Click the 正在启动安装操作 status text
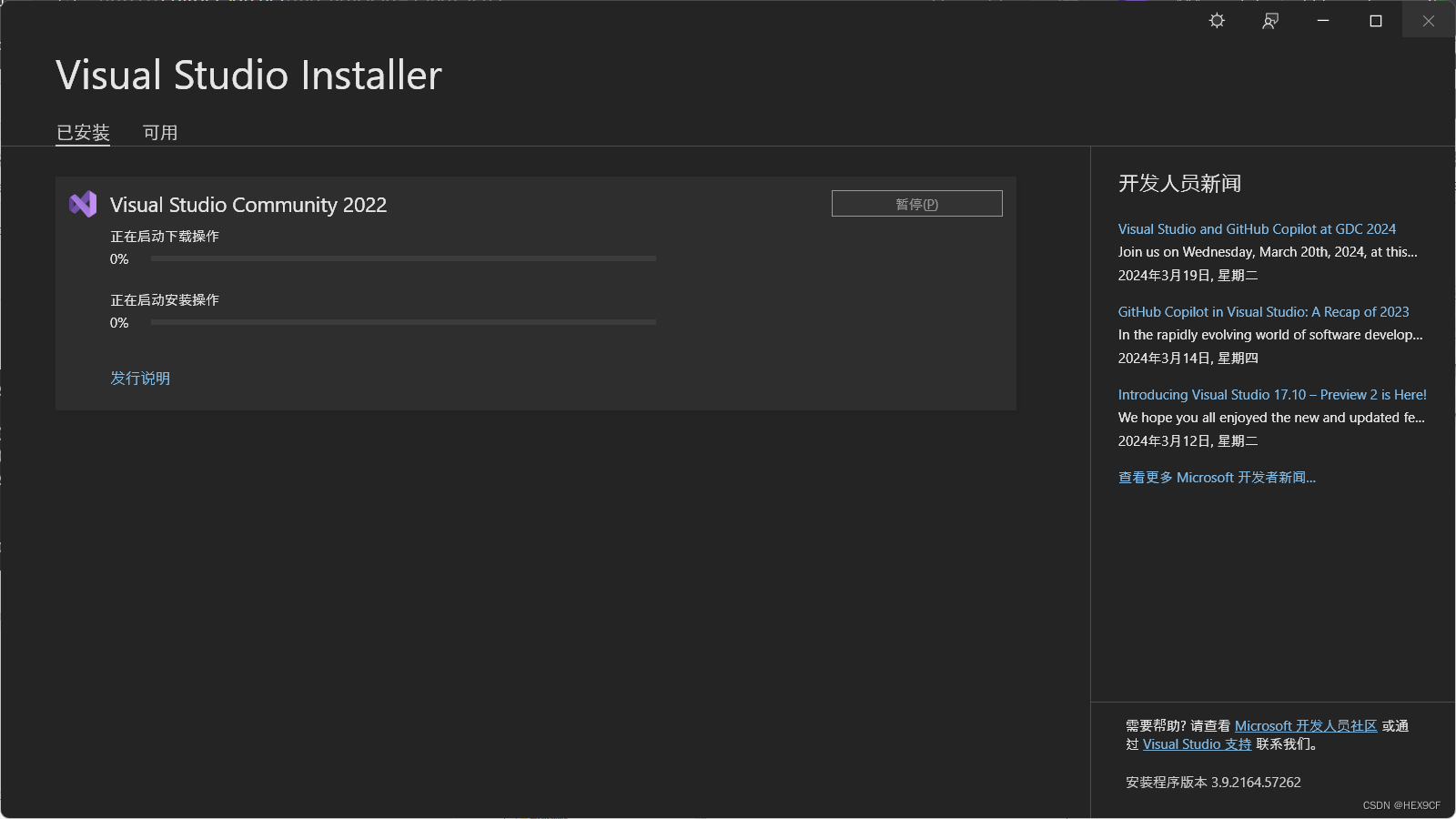Screen dimensions: 1456x819 [165, 300]
